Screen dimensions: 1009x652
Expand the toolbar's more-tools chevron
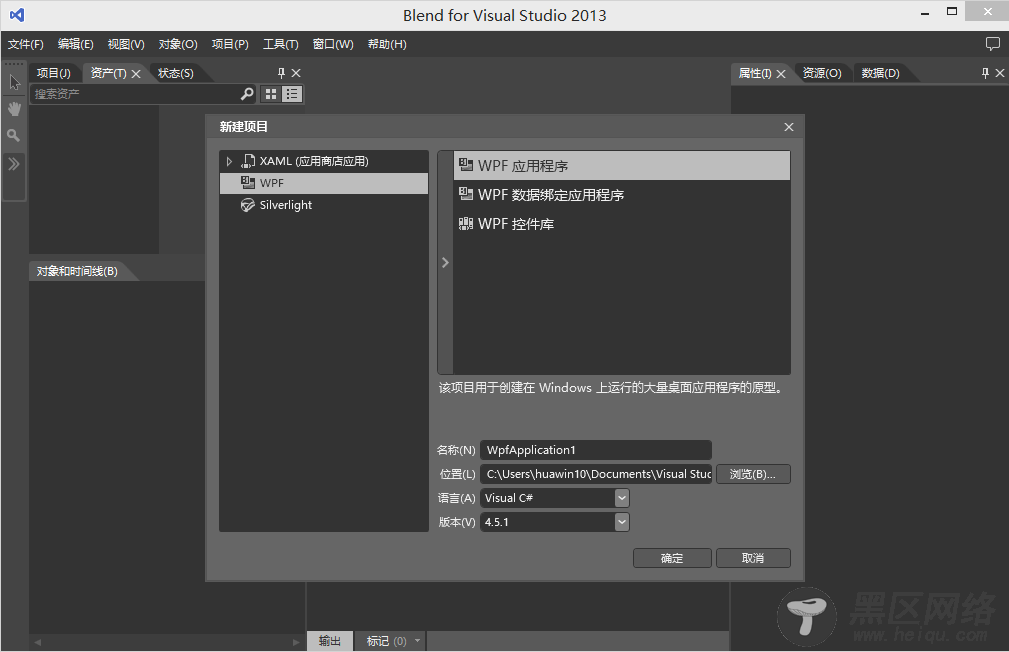tap(14, 163)
